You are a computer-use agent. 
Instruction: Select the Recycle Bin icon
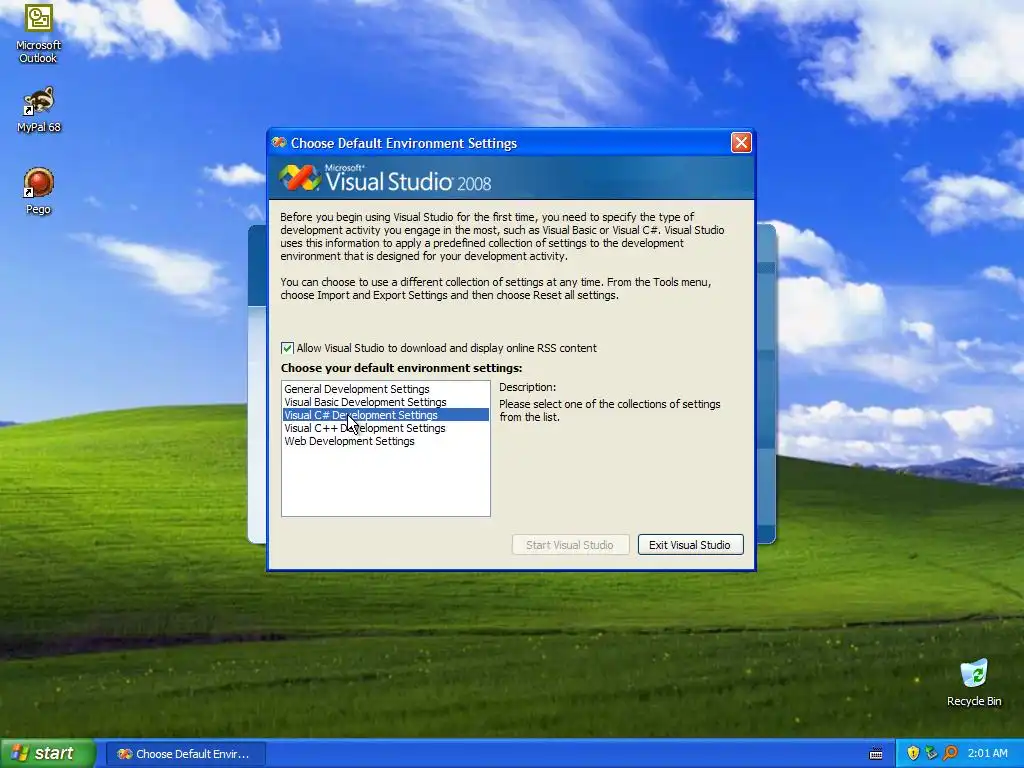coord(974,682)
